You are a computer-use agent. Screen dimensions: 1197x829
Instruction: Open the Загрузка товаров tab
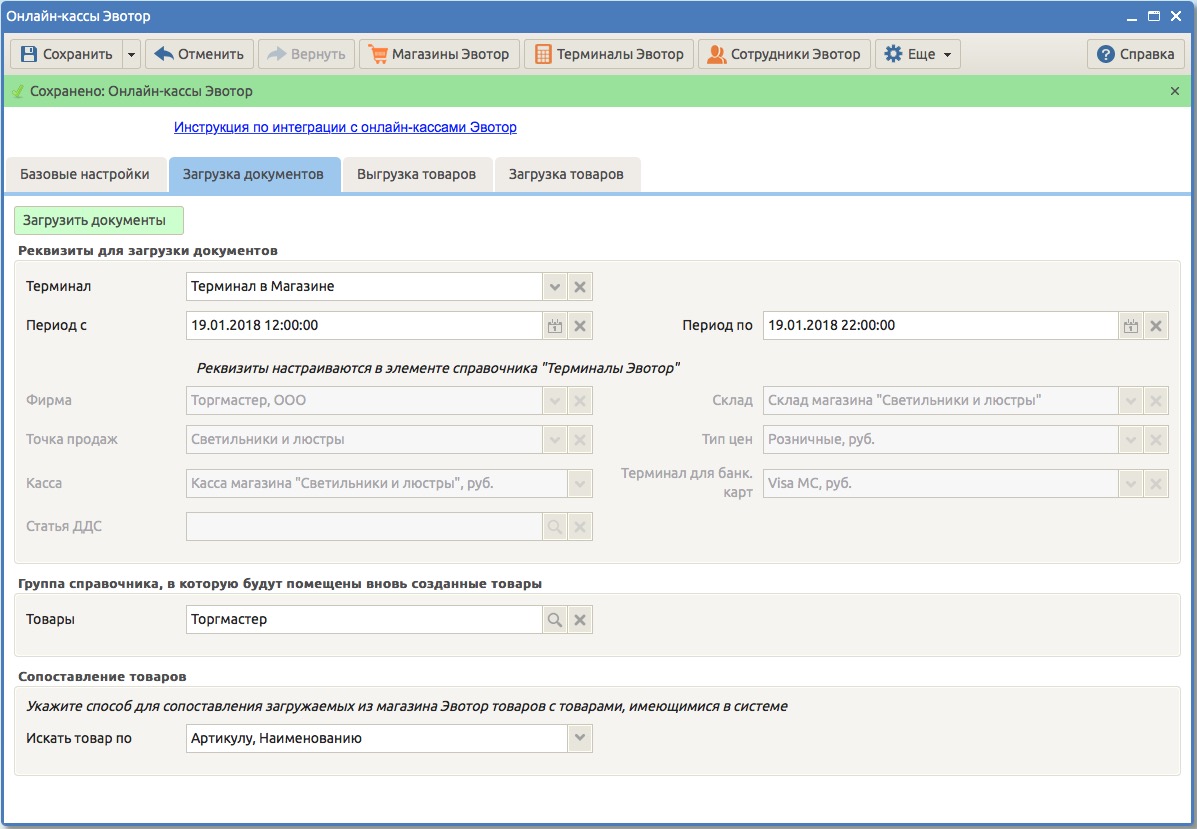pos(566,175)
